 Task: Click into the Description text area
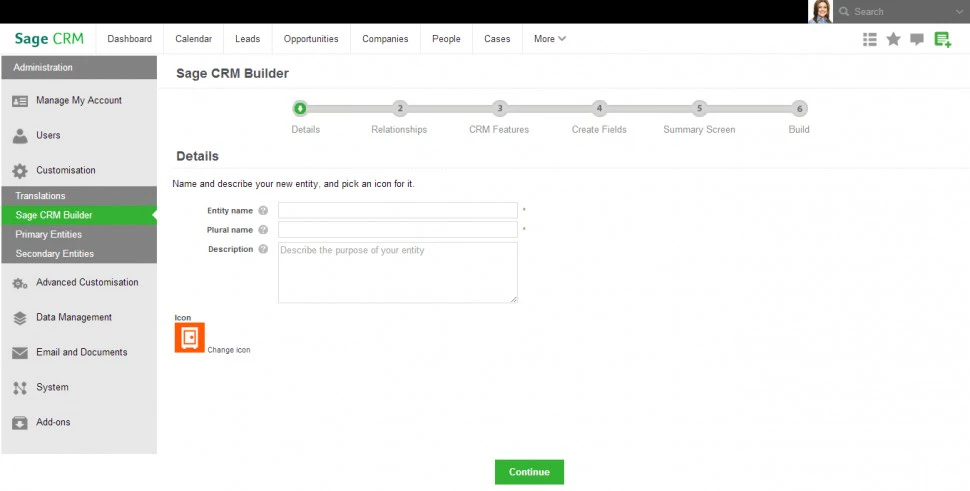click(398, 273)
